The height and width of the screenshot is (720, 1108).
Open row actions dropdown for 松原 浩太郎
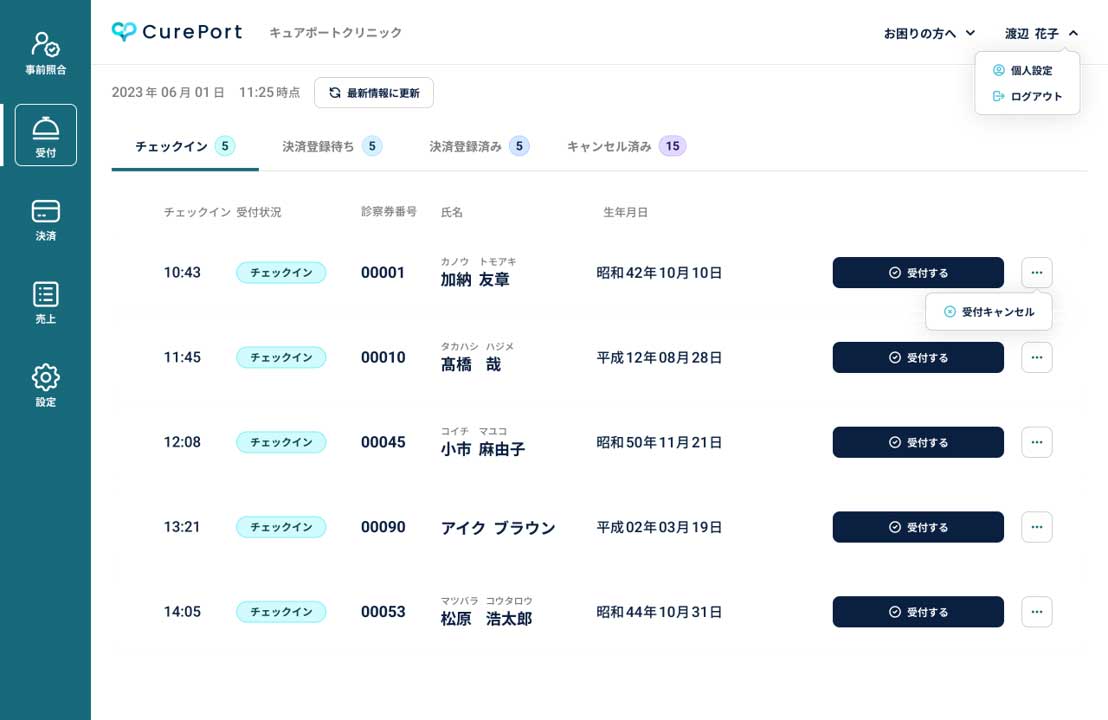[x=1037, y=611]
